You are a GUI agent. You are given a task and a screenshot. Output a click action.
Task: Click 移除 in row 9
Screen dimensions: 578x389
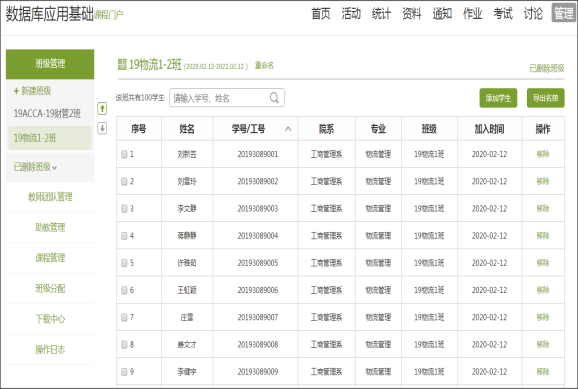coord(543,372)
